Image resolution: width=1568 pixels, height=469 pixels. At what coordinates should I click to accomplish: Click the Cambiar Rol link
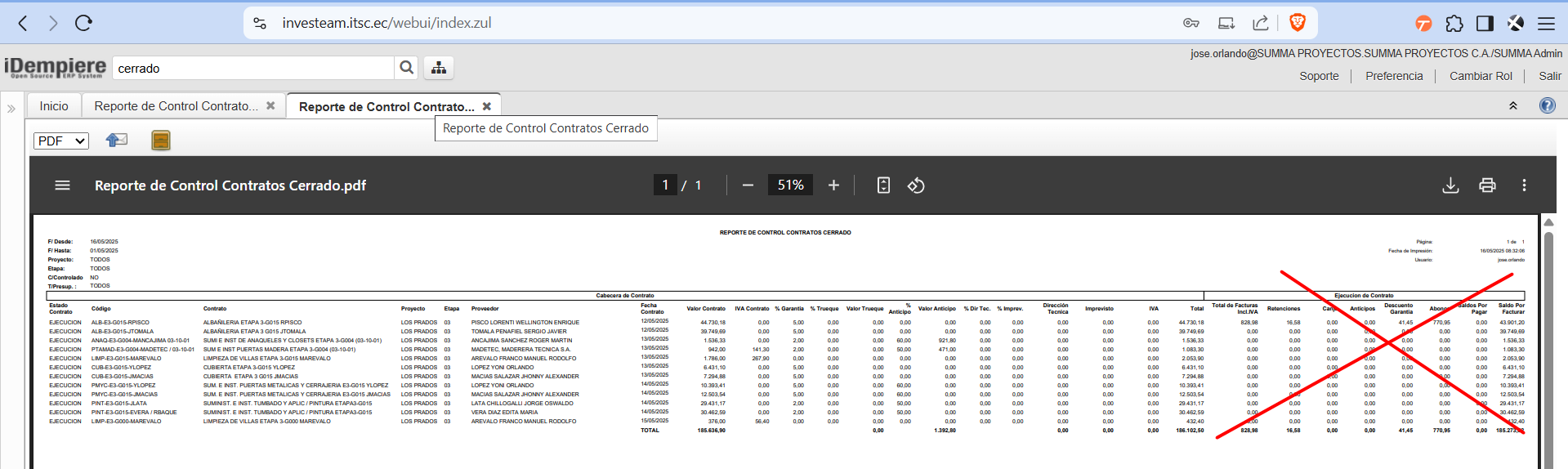coord(1481,76)
